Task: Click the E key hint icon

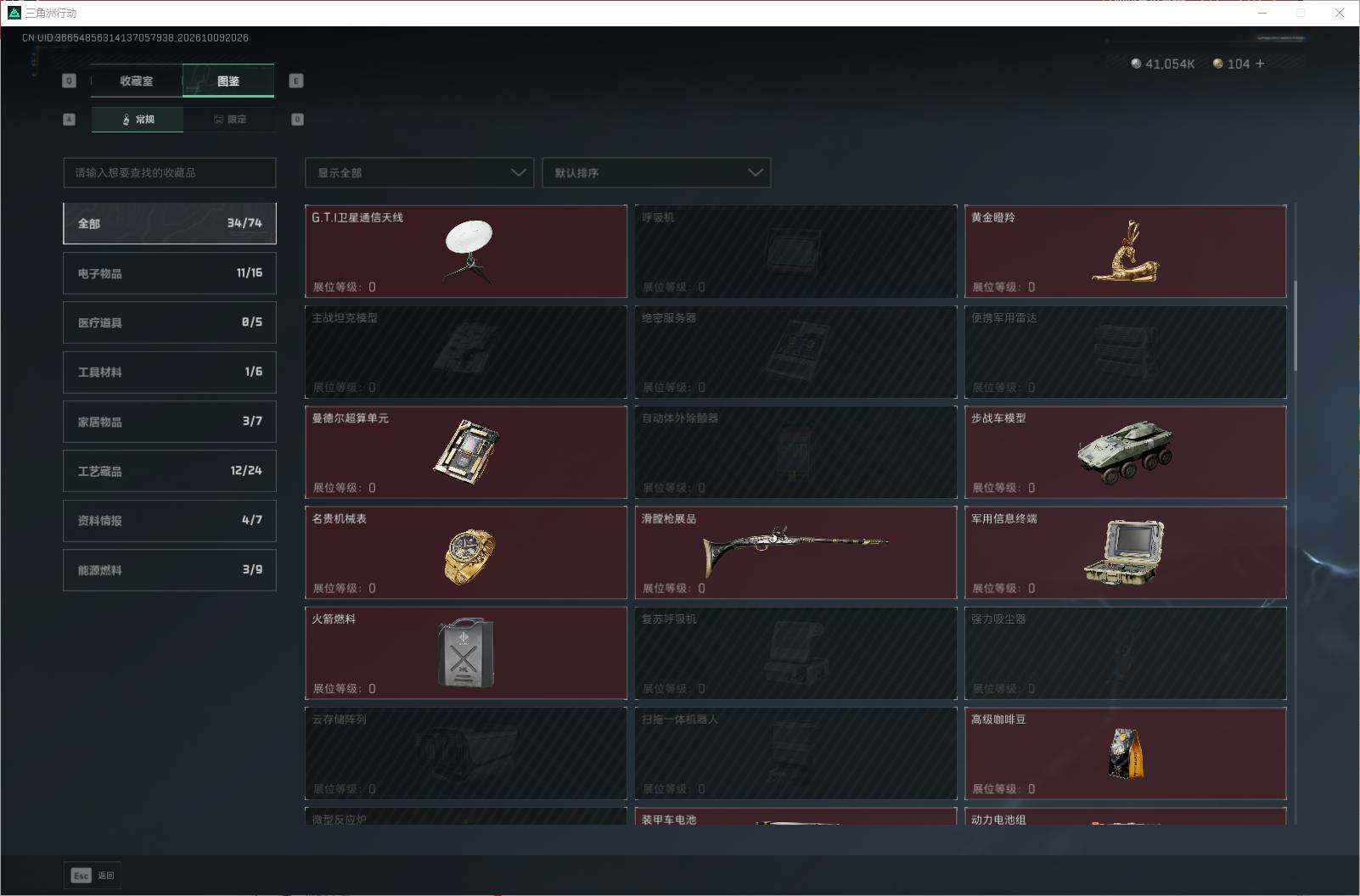Action: pyautogui.click(x=296, y=81)
